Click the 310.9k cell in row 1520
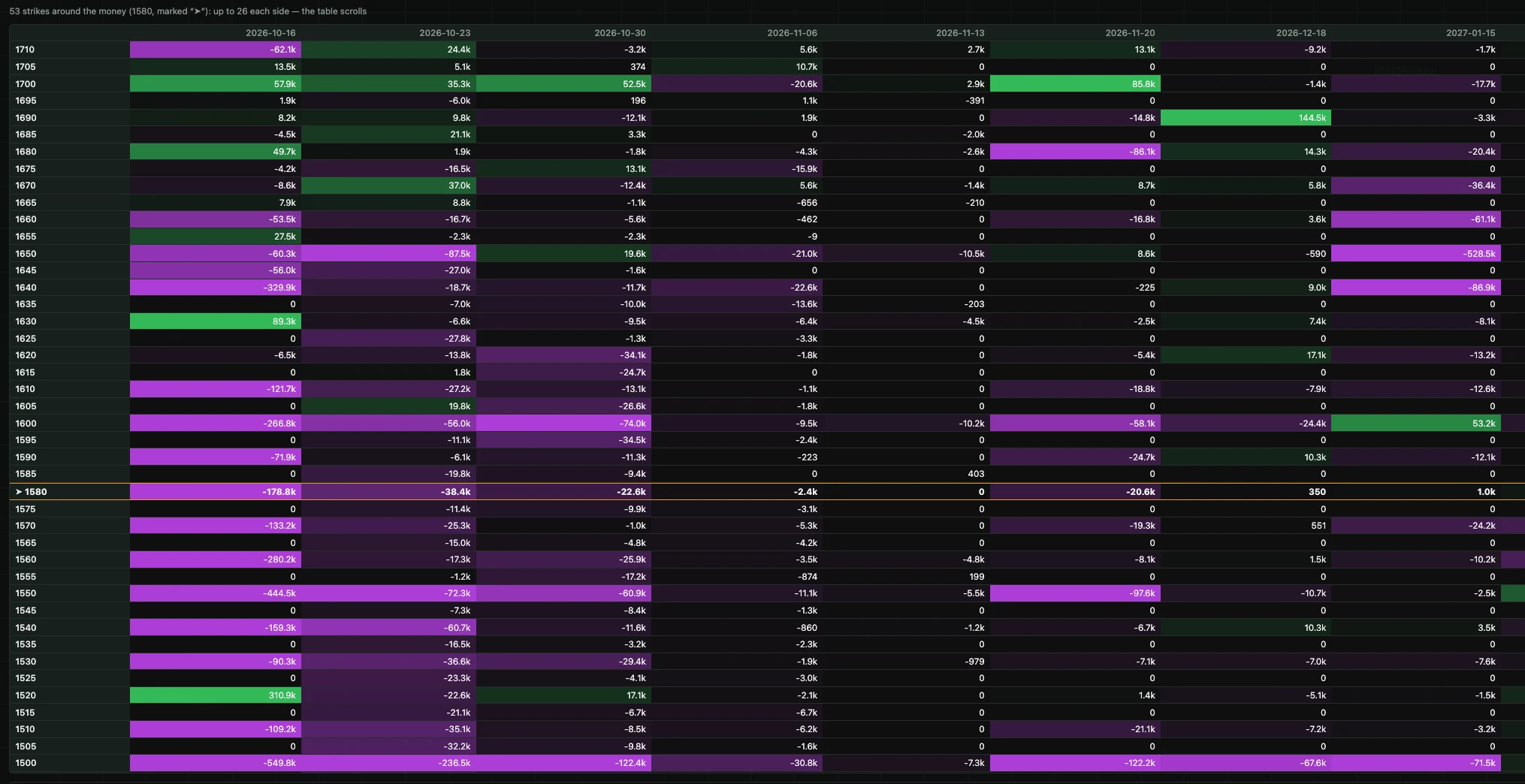Screen dimensions: 1525x784 [216, 695]
